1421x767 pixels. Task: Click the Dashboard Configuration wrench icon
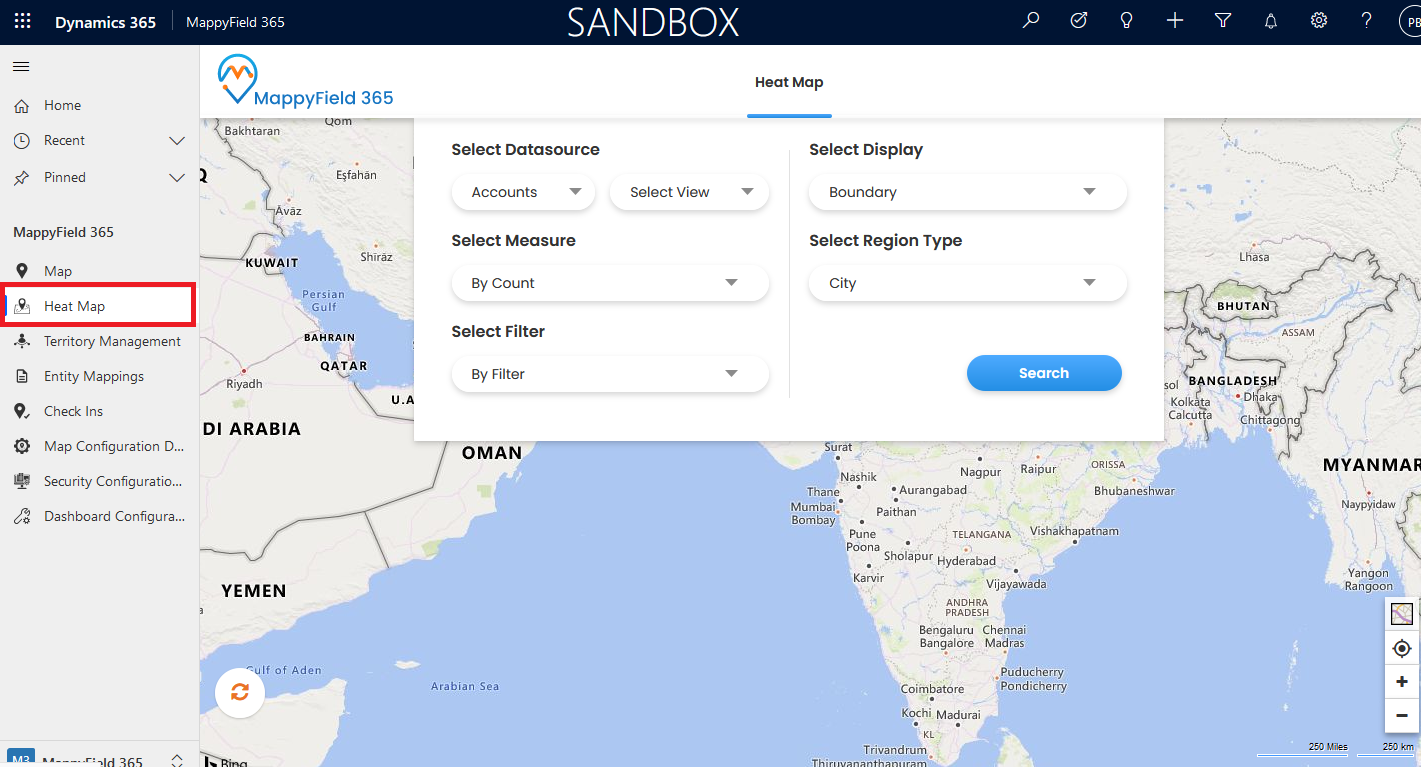[x=22, y=516]
